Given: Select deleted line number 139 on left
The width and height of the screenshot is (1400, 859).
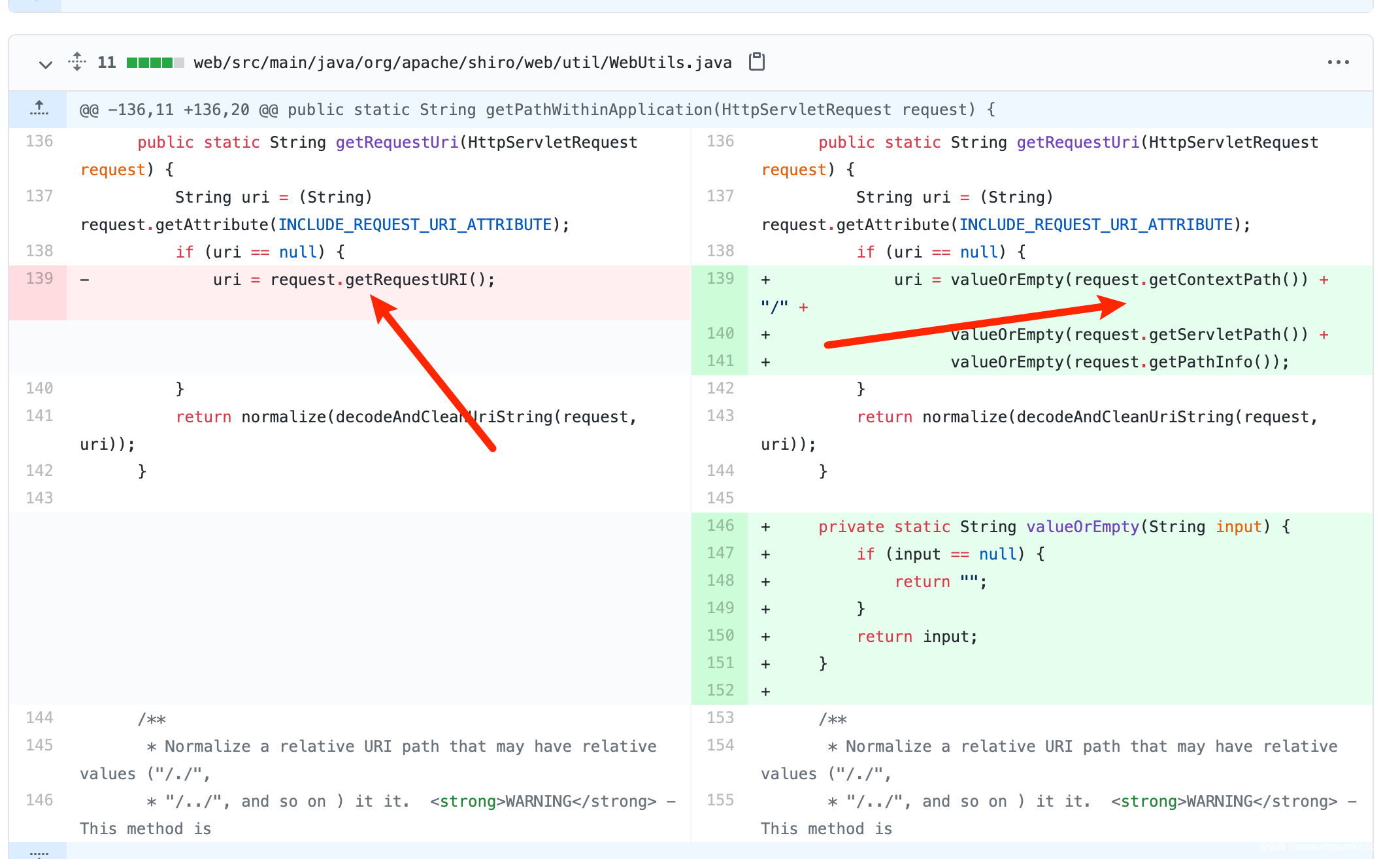Looking at the screenshot, I should click(x=39, y=279).
